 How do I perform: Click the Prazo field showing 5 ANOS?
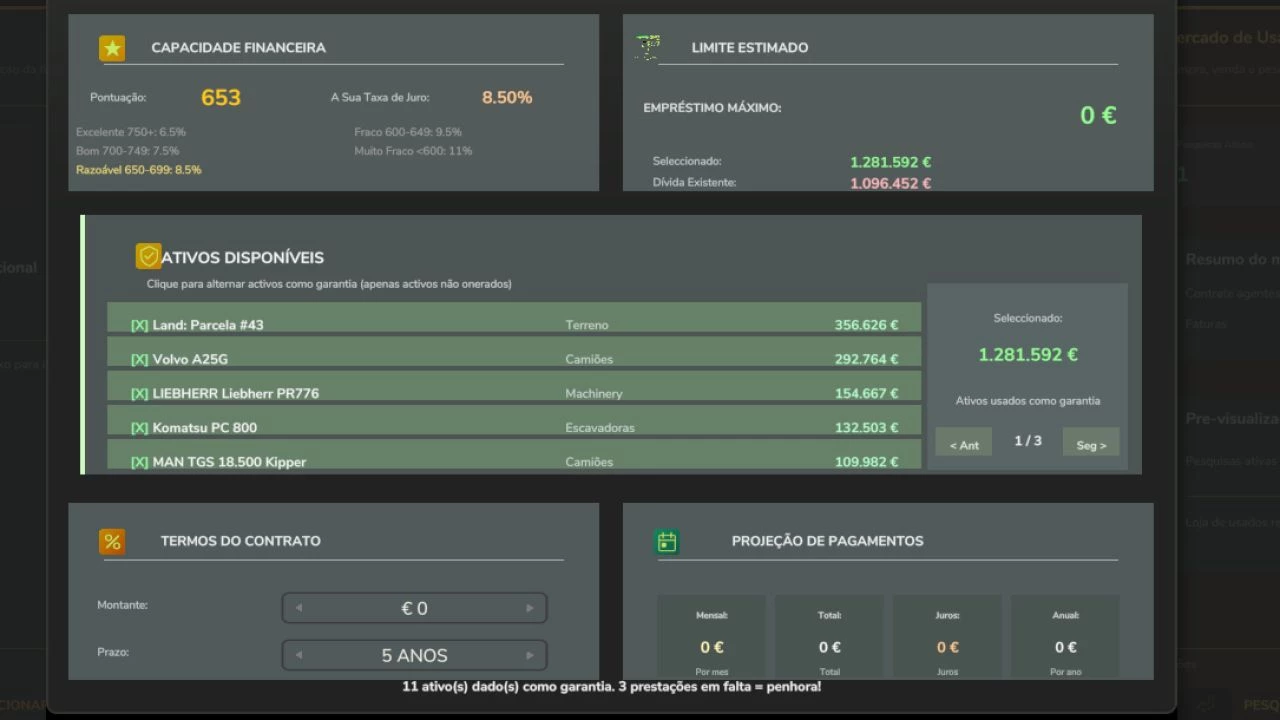click(414, 655)
